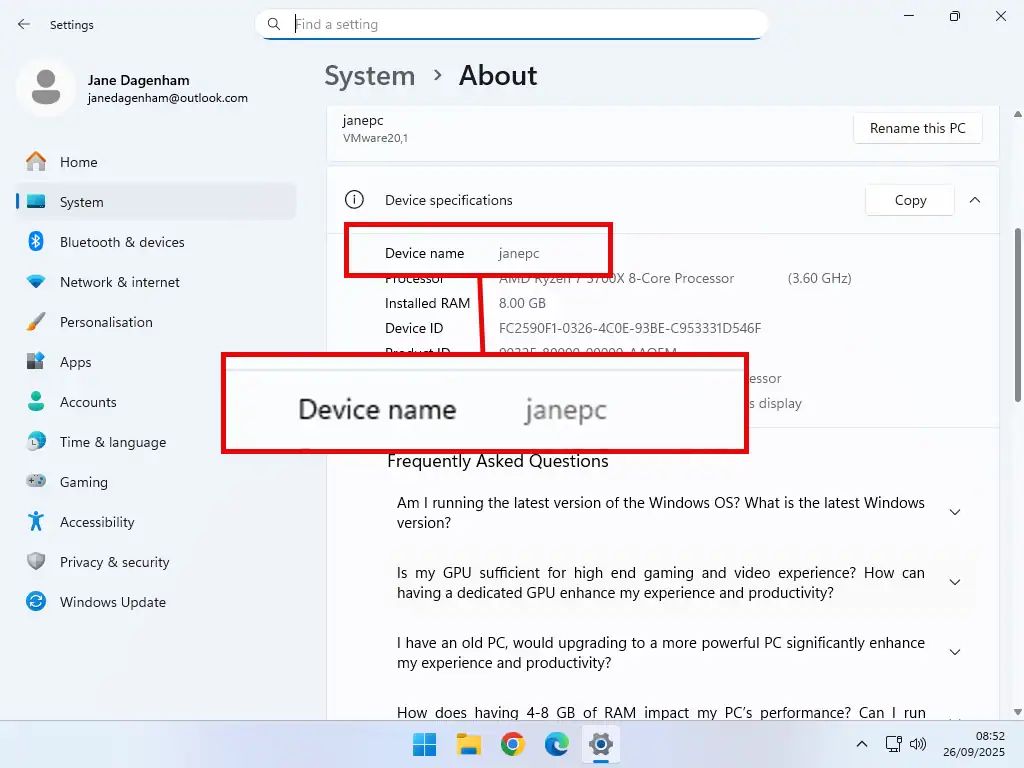Image resolution: width=1024 pixels, height=768 pixels.
Task: Open the Windows Start button
Action: [x=424, y=744]
